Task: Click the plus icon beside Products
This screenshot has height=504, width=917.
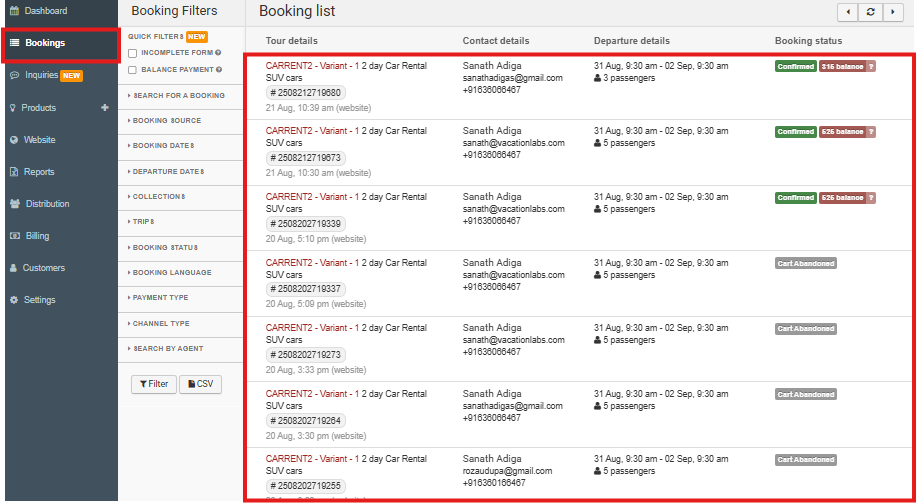Action: tap(105, 107)
